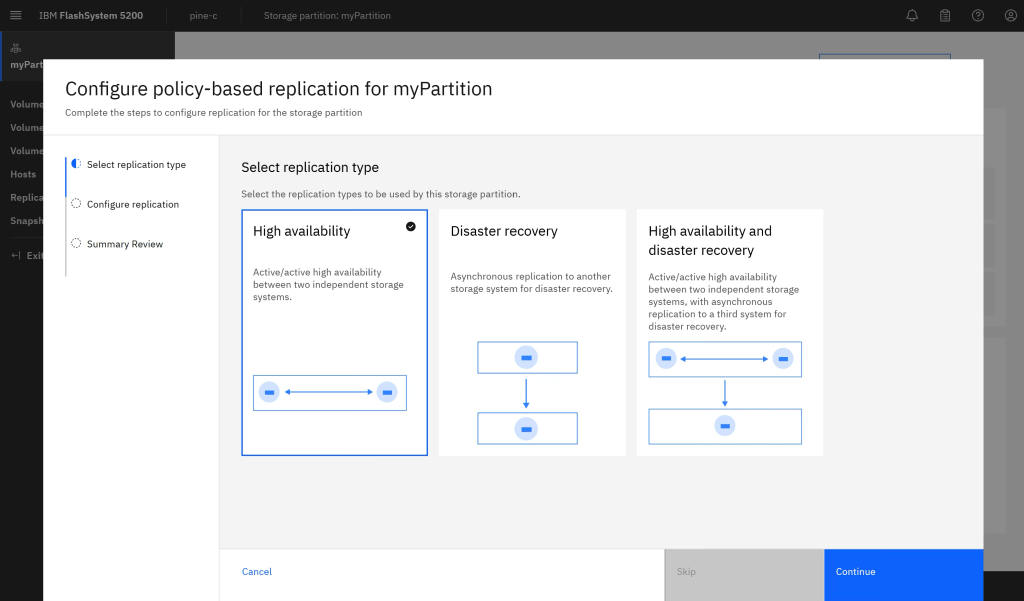
Task: Open the help question mark icon
Action: click(978, 15)
